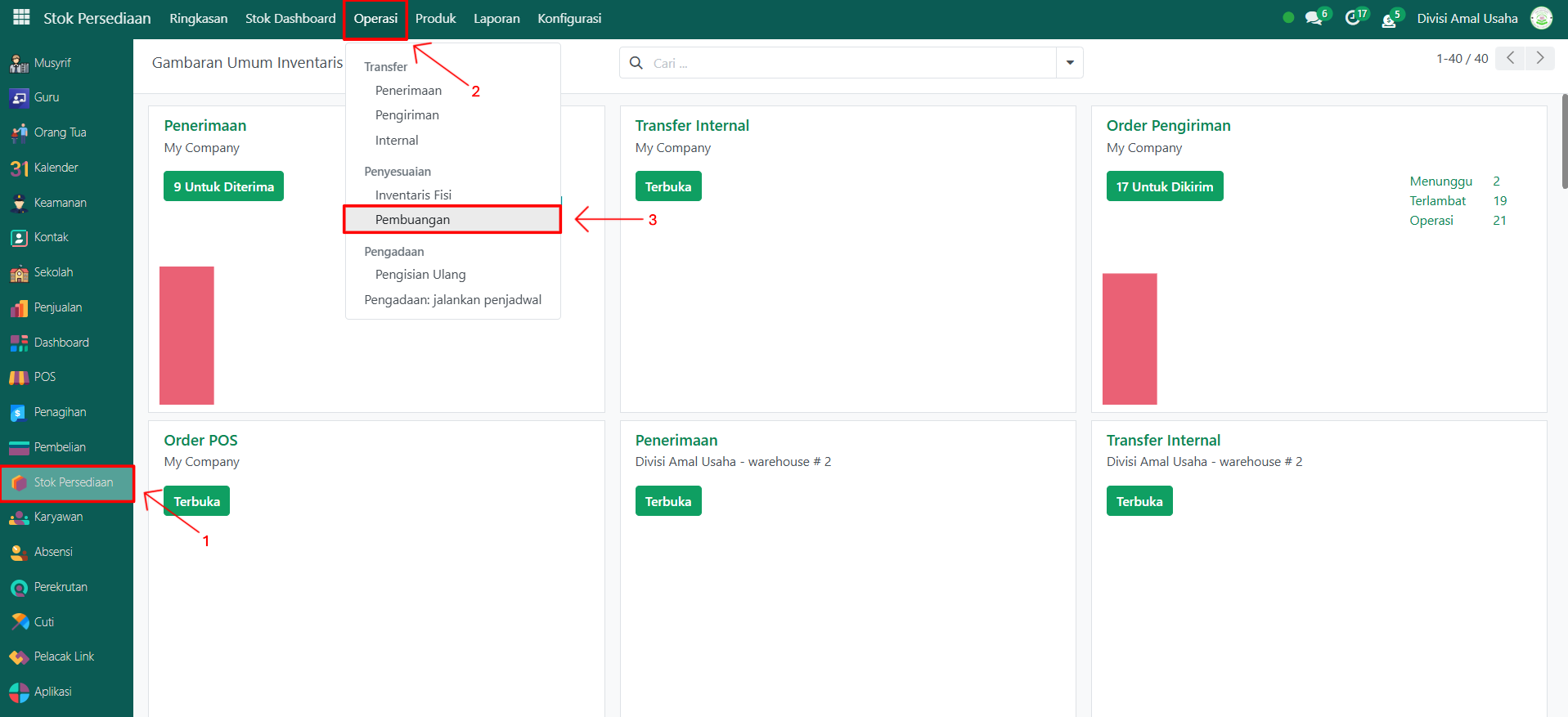Open the activities clock icon

[x=1353, y=18]
